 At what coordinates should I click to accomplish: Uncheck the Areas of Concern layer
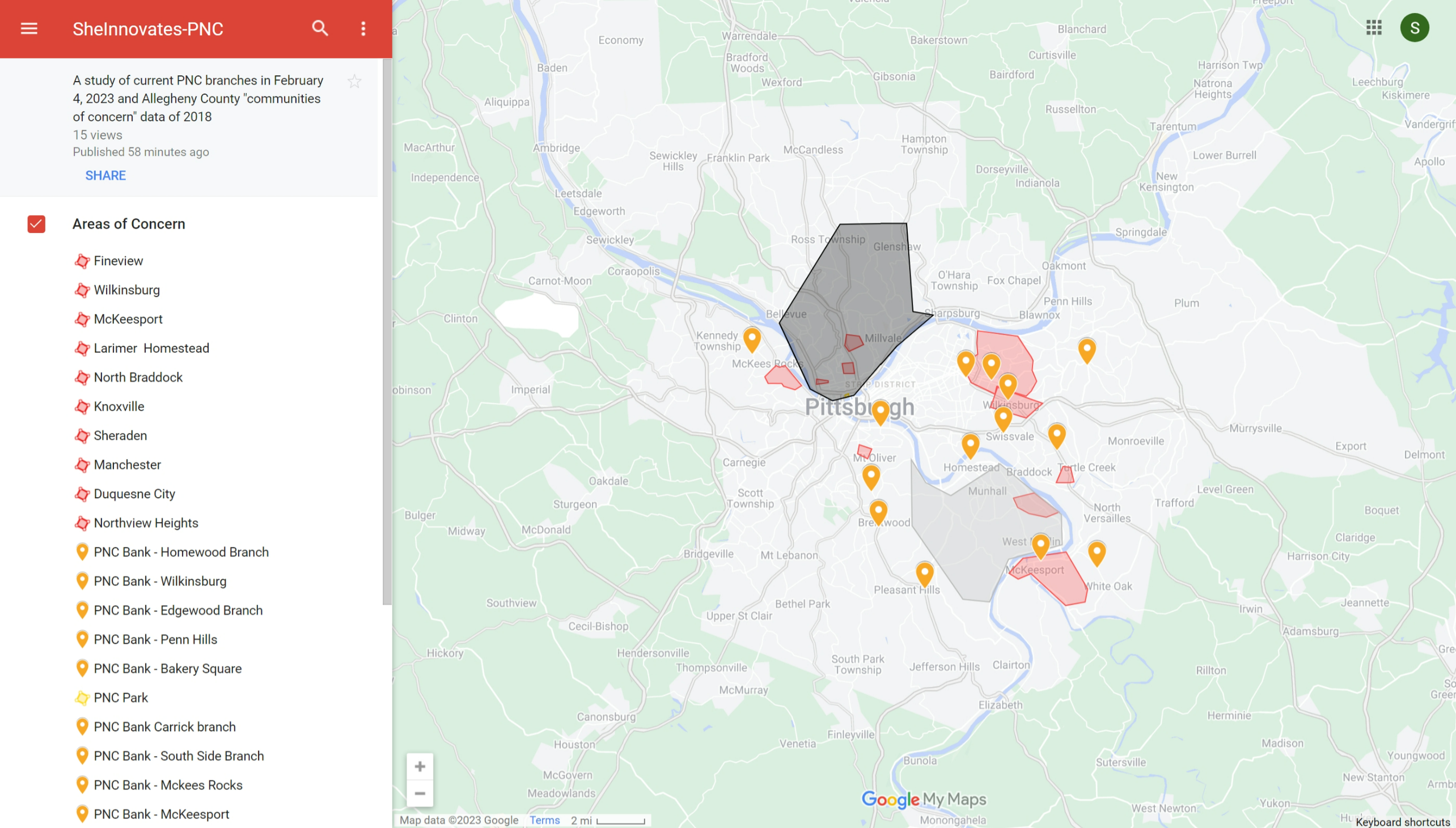(x=36, y=224)
